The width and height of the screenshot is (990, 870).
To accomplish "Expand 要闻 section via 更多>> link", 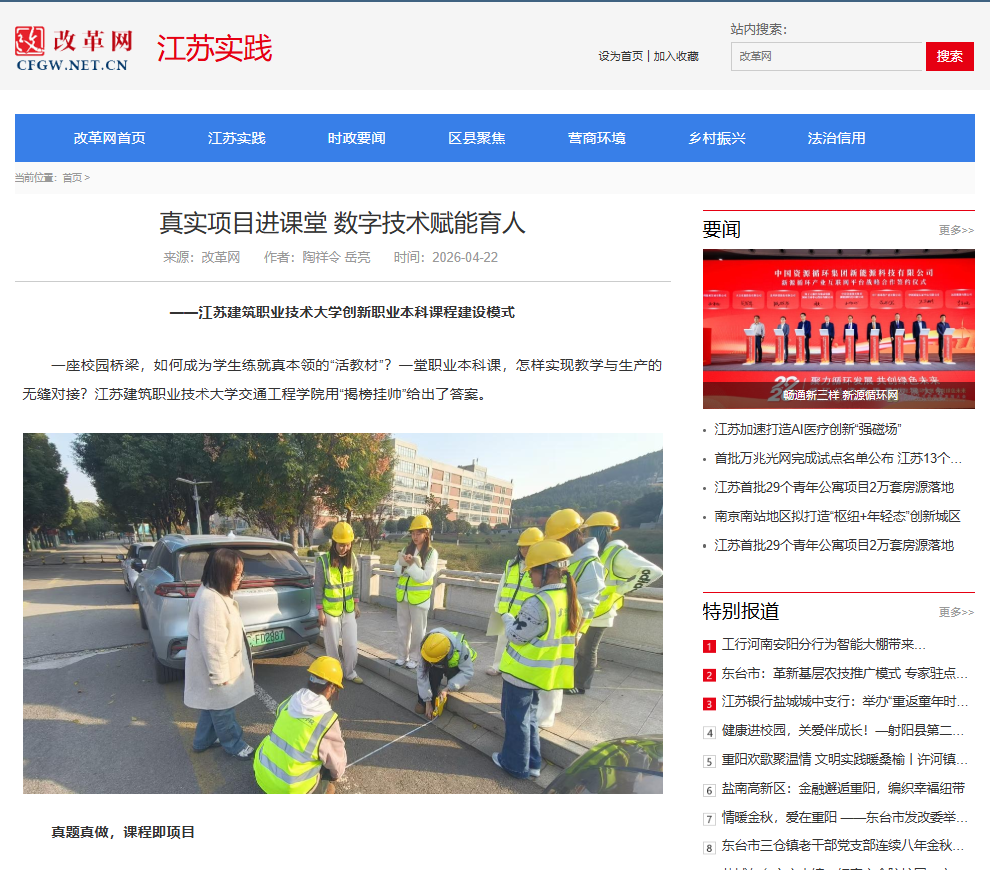I will pos(955,231).
